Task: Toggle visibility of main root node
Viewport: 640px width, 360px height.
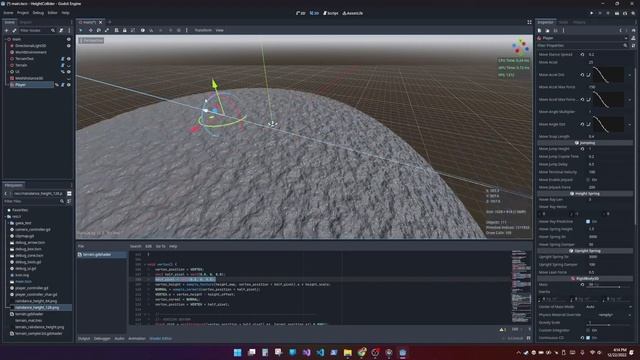Action: (69, 39)
